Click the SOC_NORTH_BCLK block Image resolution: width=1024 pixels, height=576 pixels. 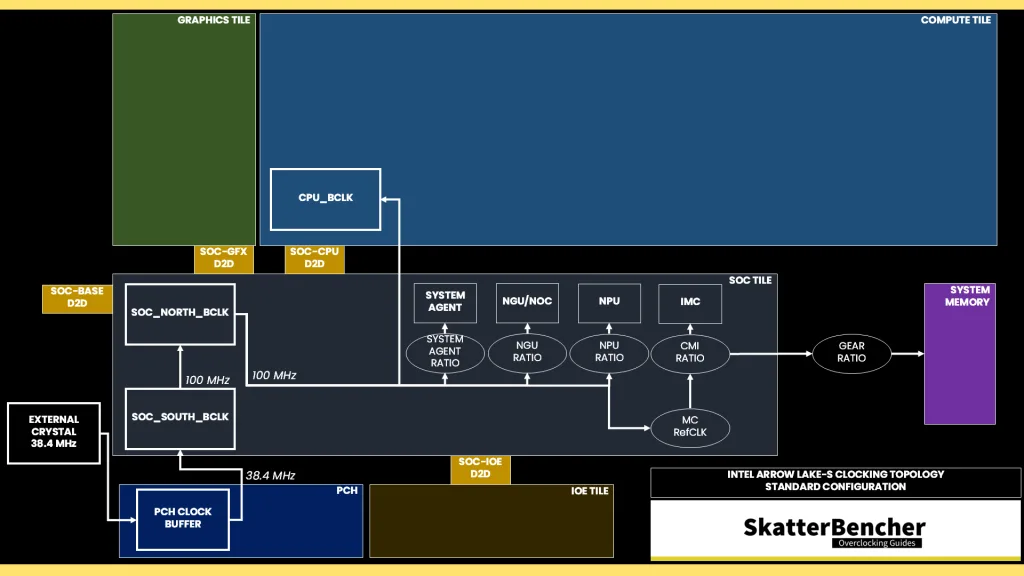[x=179, y=314]
